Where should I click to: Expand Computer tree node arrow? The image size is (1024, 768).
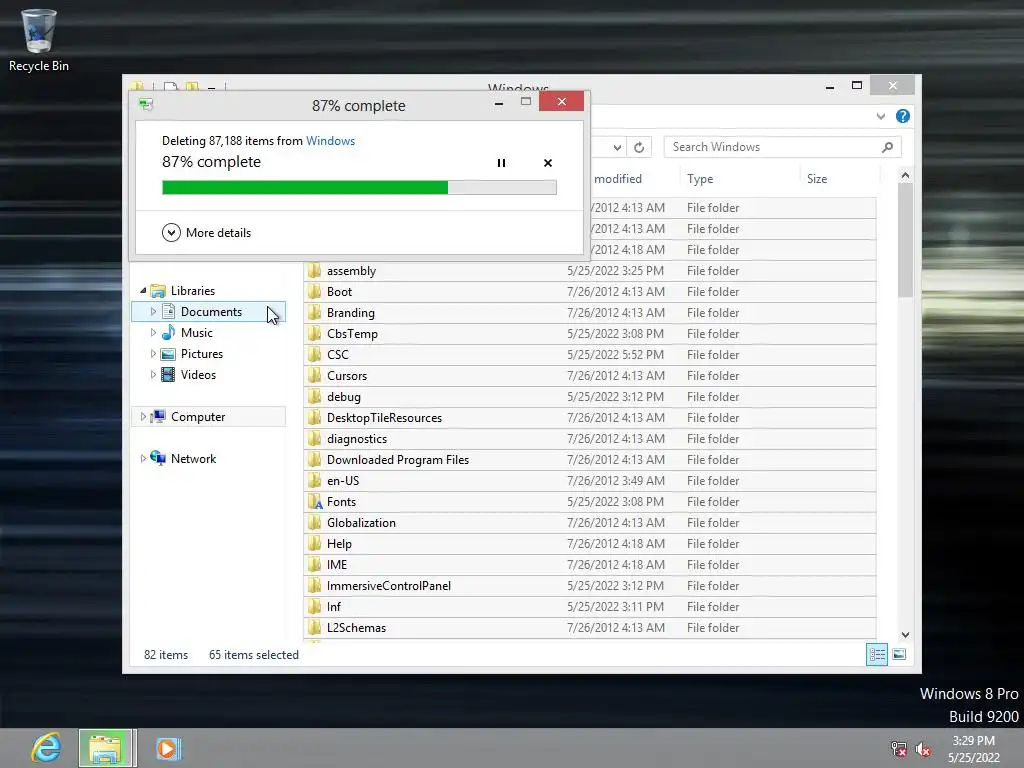coord(143,417)
